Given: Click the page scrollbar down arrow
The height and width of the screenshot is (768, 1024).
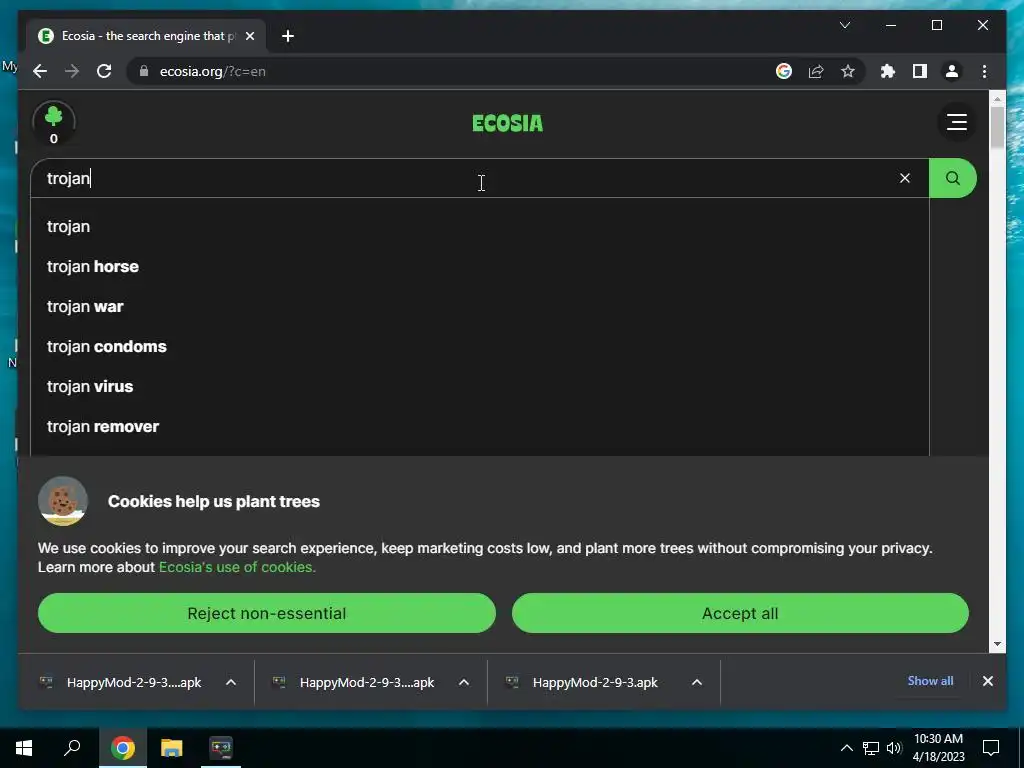Looking at the screenshot, I should coord(997,644).
